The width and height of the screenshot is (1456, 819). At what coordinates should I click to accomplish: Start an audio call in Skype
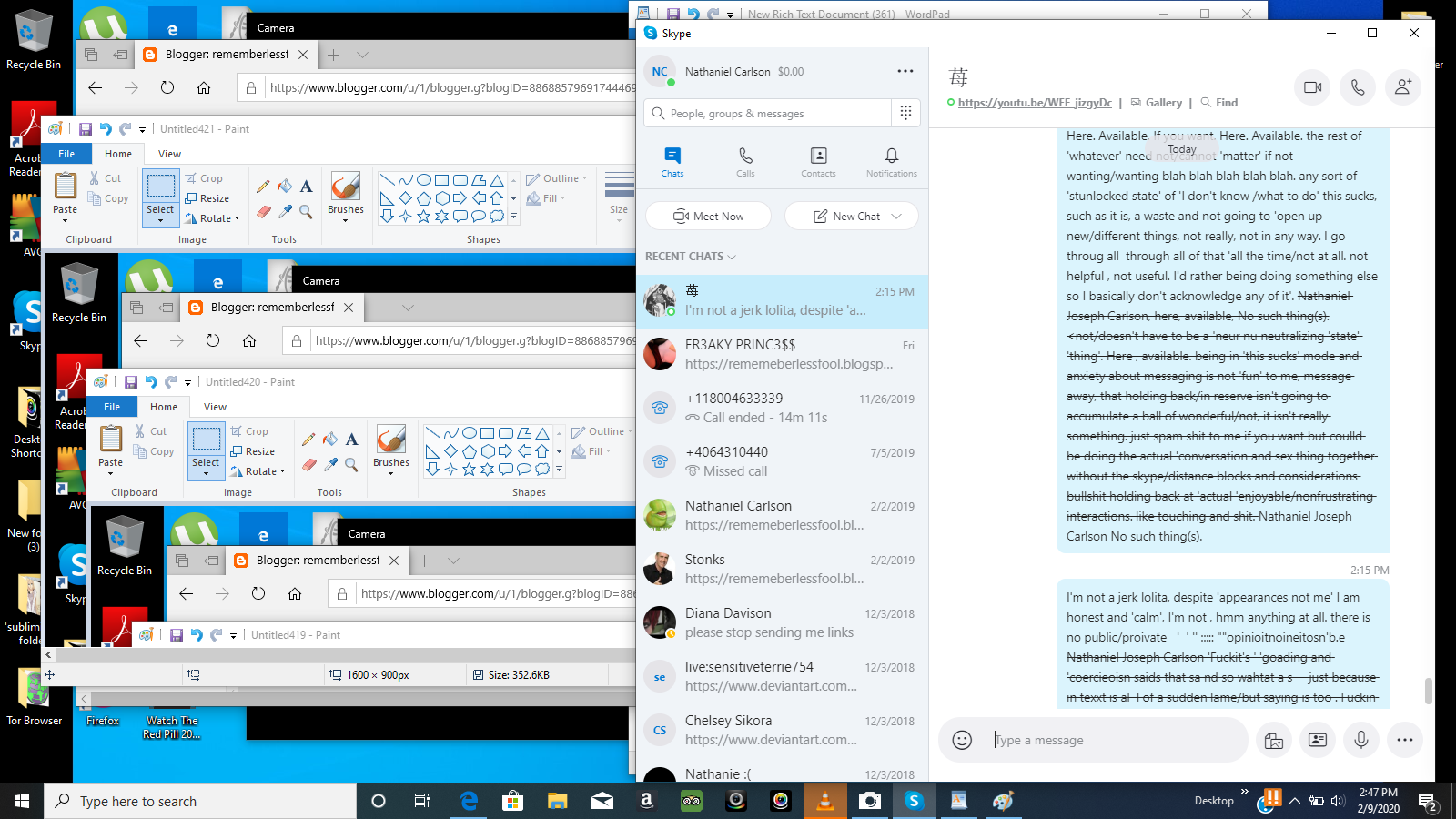click(x=1358, y=87)
